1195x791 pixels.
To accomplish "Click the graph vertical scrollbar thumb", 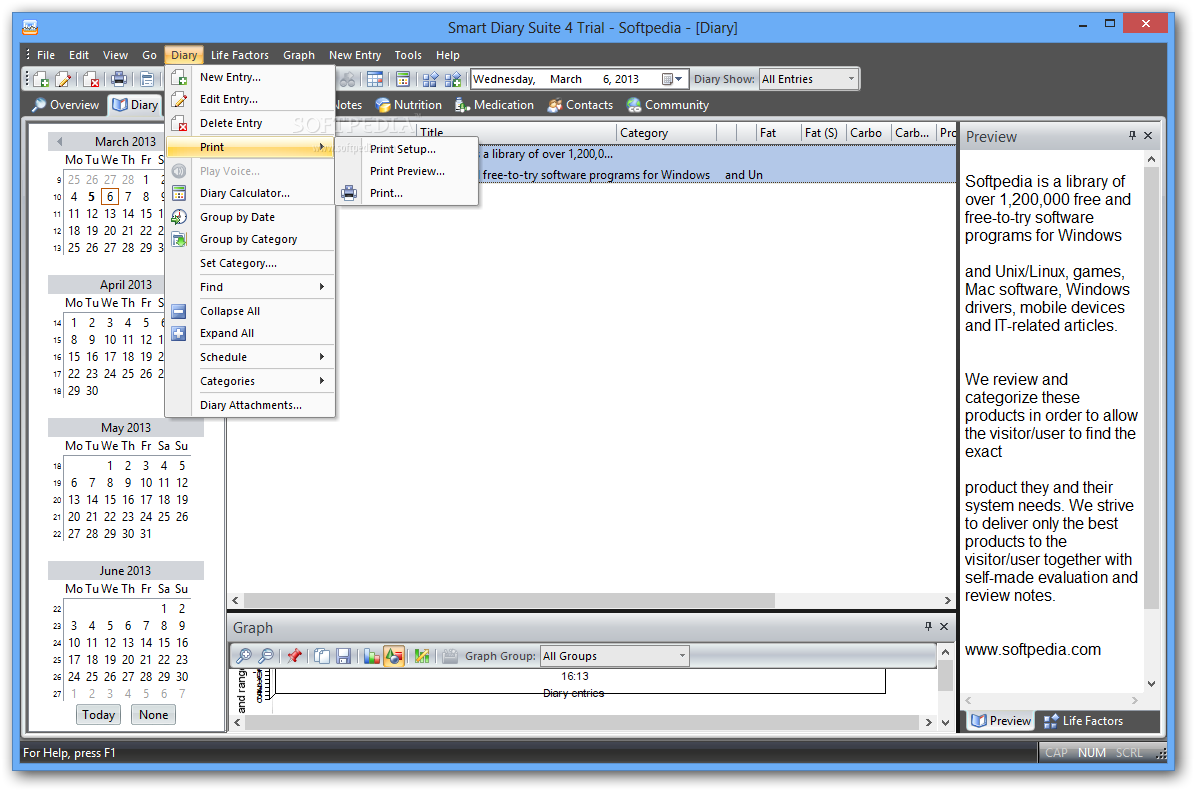I will click(945, 675).
